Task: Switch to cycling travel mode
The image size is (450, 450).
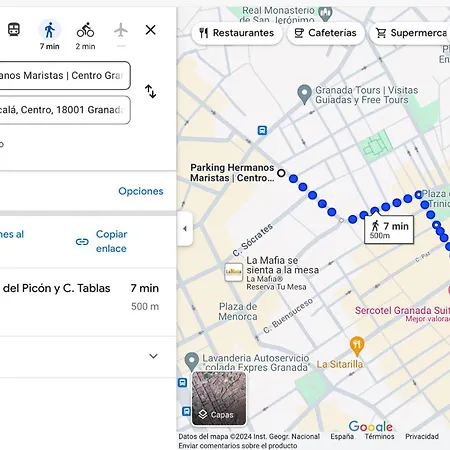Action: pos(85,30)
